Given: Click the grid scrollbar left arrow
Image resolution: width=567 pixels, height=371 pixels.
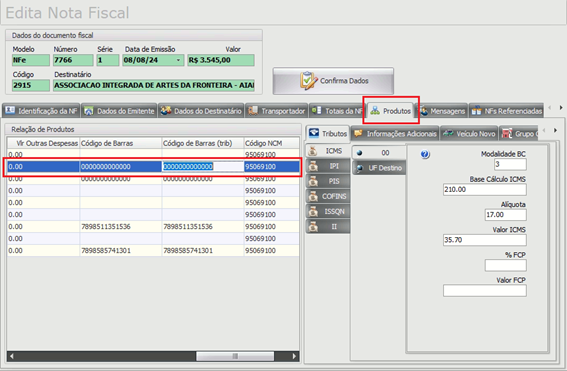Looking at the screenshot, I should tap(12, 356).
